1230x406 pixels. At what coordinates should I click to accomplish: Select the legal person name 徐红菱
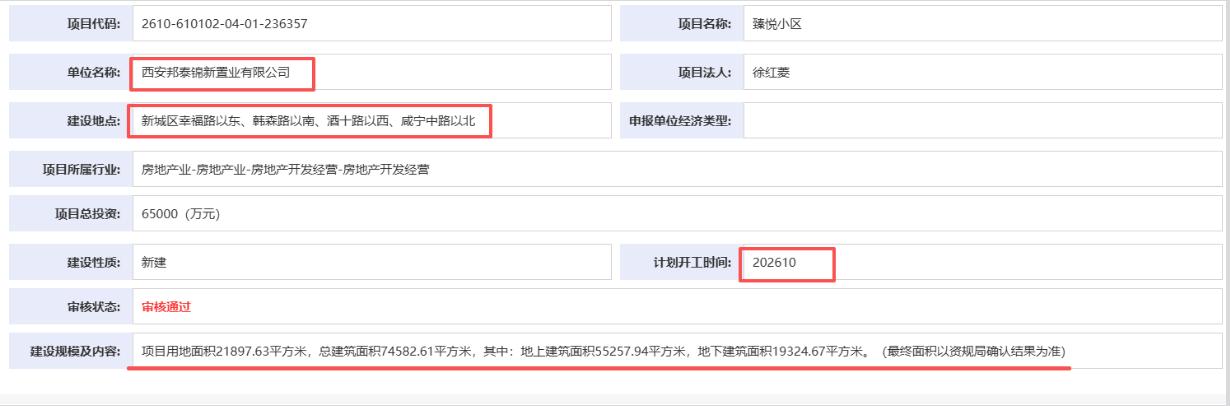771,72
